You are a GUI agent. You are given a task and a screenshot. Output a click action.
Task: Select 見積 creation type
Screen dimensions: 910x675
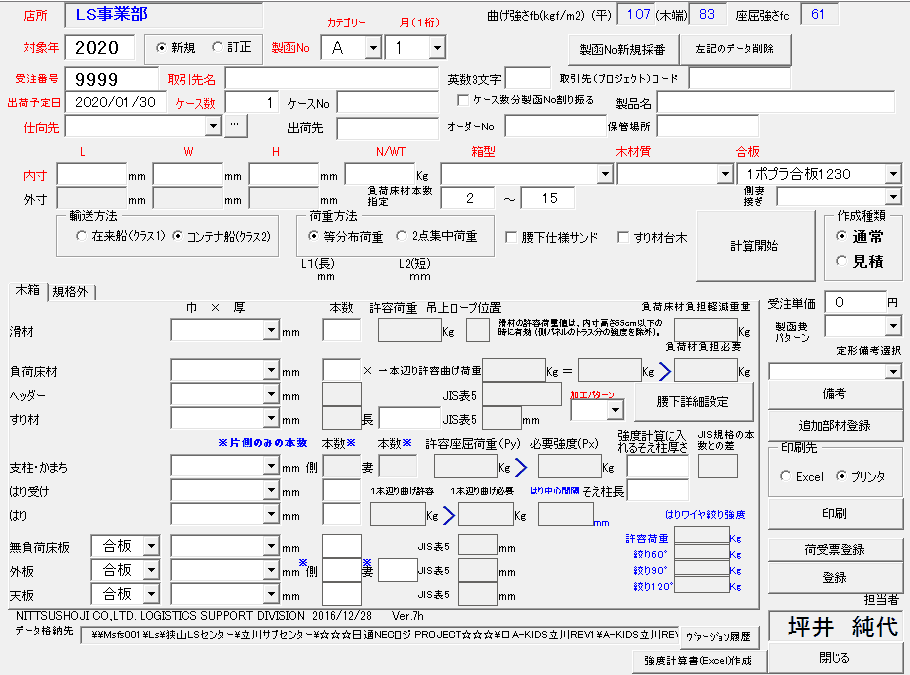[x=842, y=261]
